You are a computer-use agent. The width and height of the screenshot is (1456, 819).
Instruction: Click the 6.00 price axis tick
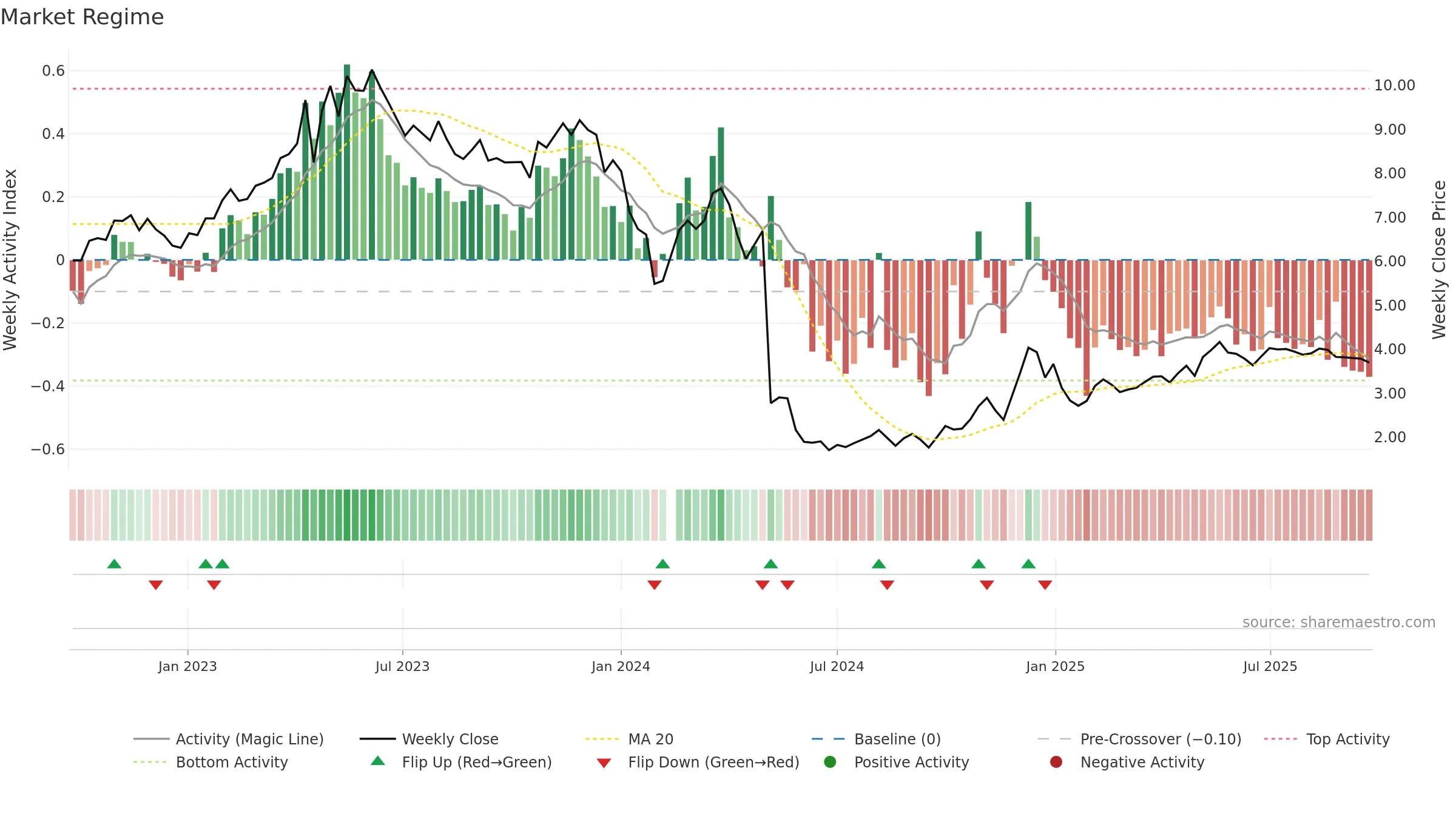pos(1390,261)
